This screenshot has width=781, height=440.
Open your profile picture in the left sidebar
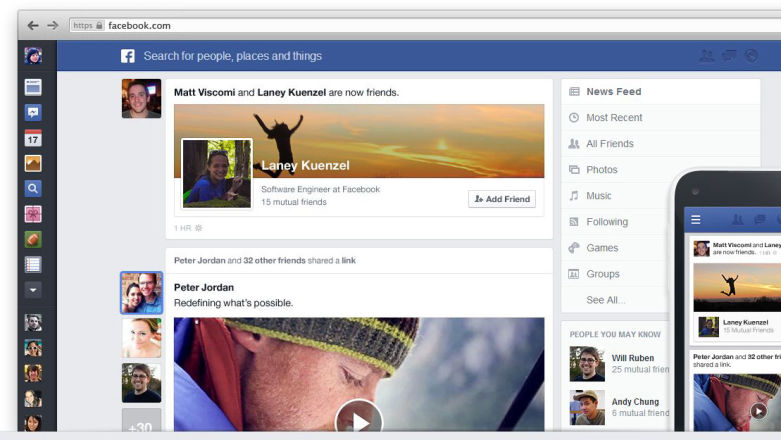pos(33,55)
